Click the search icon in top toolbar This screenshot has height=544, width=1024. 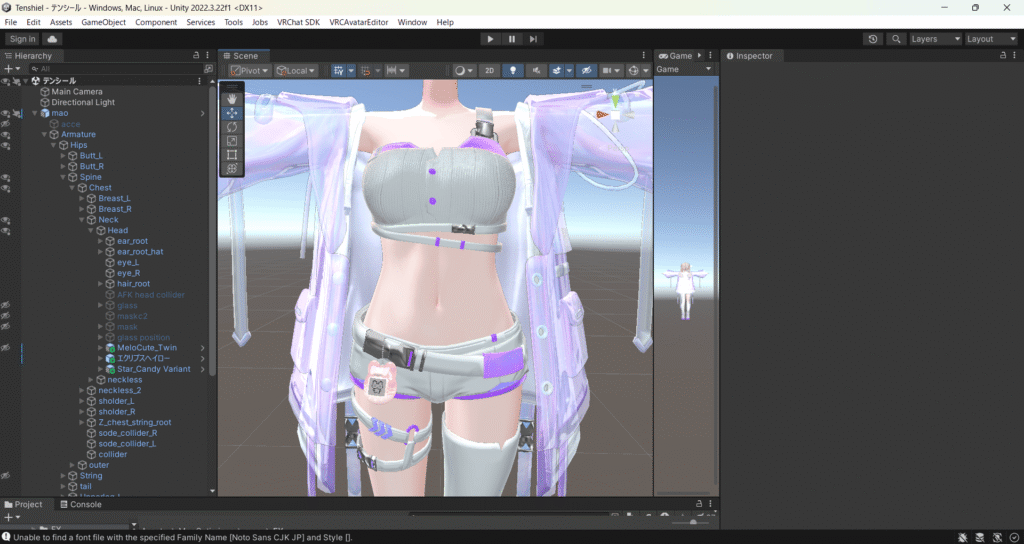[x=896, y=39]
